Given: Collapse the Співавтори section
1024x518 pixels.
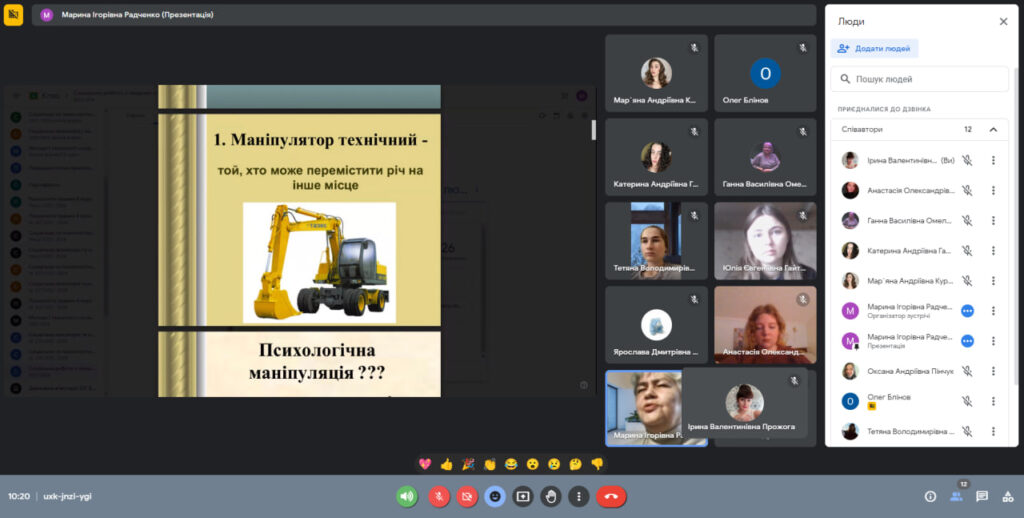Looking at the screenshot, I should point(993,130).
